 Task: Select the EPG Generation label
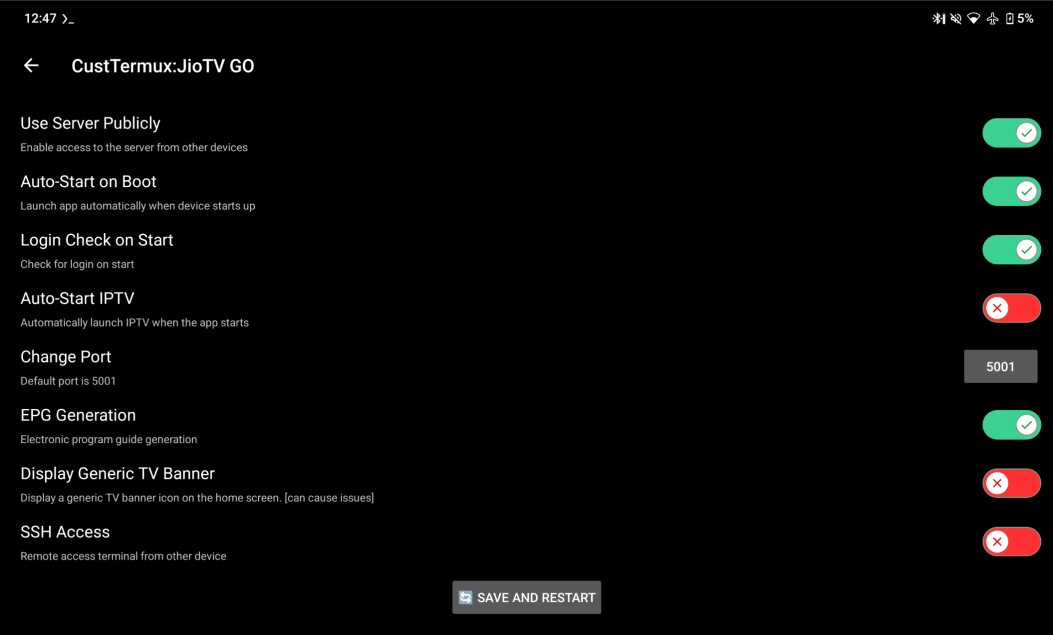click(78, 416)
